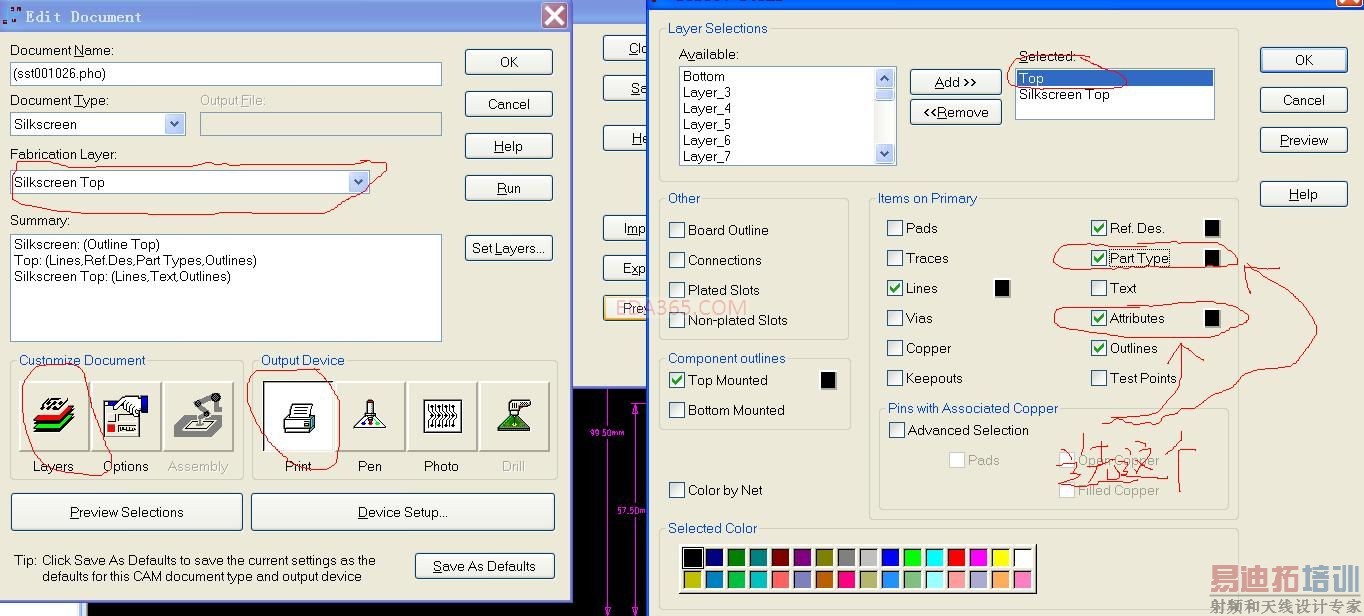
Task: Pick the red swatch in Selected Color palette
Action: point(957,557)
